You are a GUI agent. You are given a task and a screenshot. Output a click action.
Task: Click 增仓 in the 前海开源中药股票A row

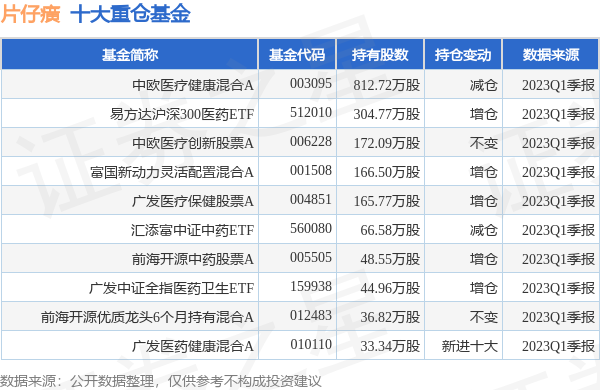[484, 259]
